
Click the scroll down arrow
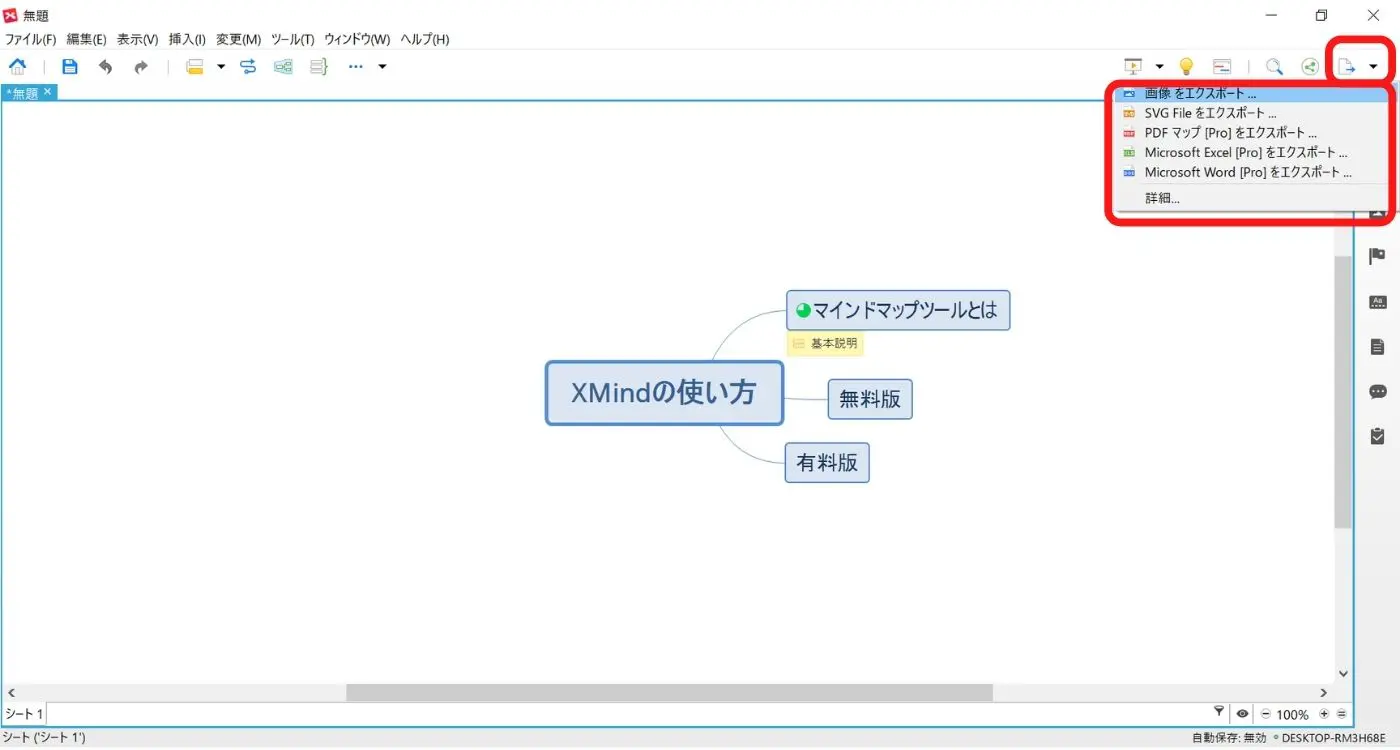click(1343, 674)
